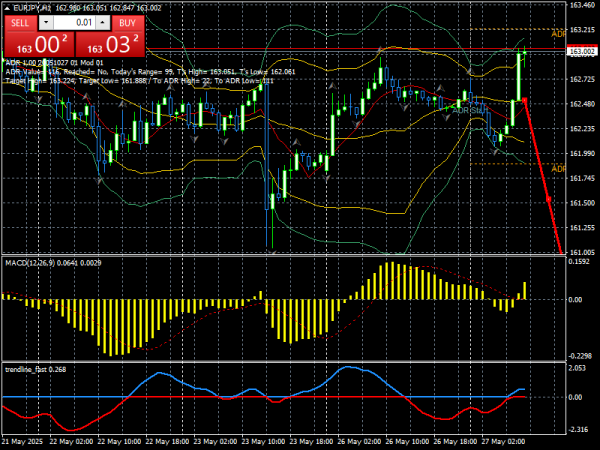Click the 161.745 price axis label
The height and width of the screenshot is (450, 600).
582,178
